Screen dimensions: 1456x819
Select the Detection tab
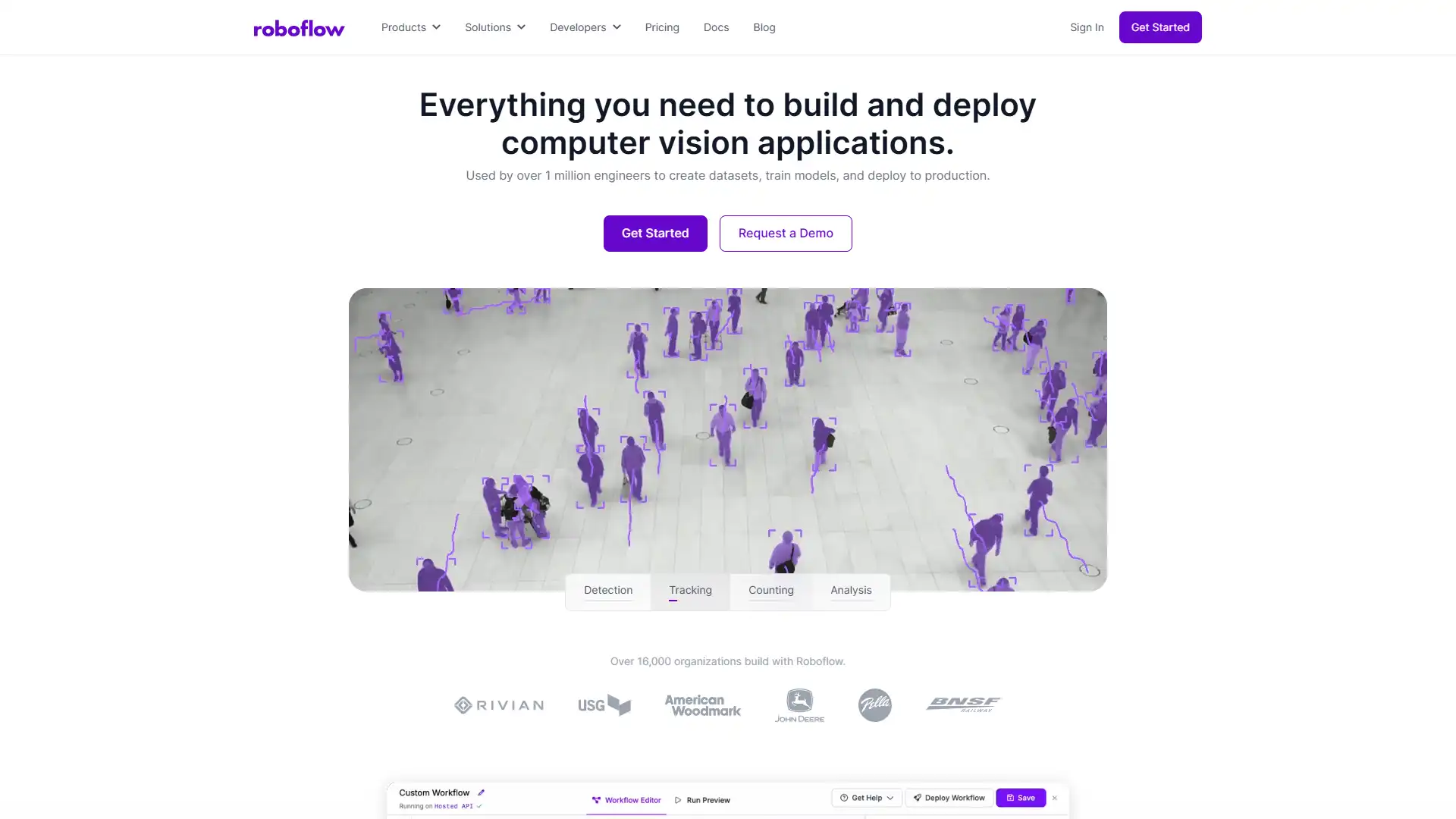[x=608, y=590]
